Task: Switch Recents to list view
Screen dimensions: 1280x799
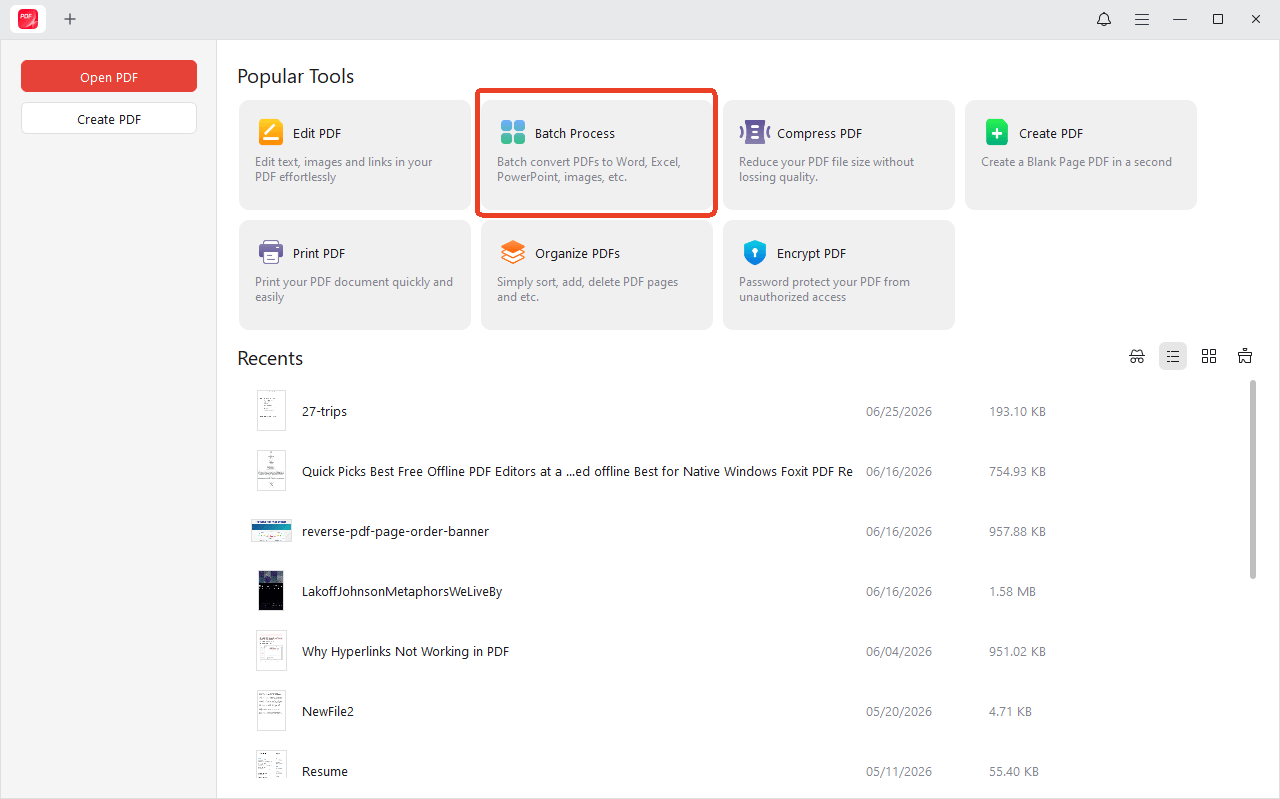Action: (x=1173, y=356)
